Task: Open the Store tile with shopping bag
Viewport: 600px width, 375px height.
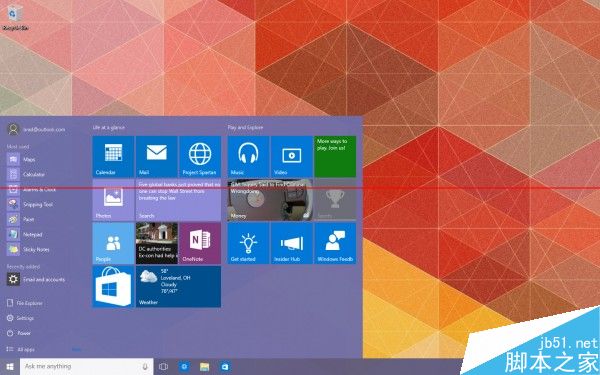Action: (x=113, y=287)
